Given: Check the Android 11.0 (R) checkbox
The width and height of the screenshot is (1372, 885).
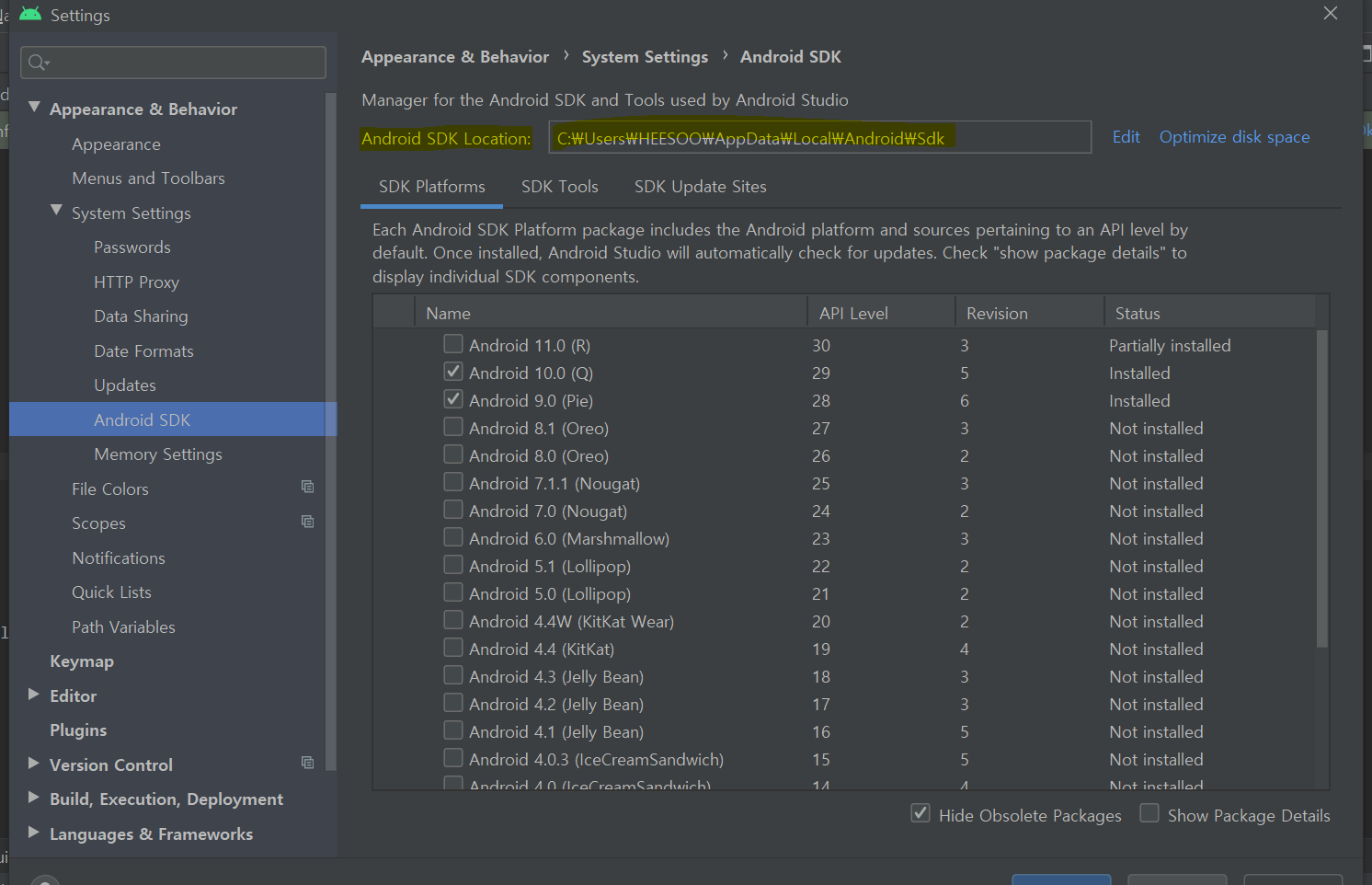Looking at the screenshot, I should [x=453, y=344].
